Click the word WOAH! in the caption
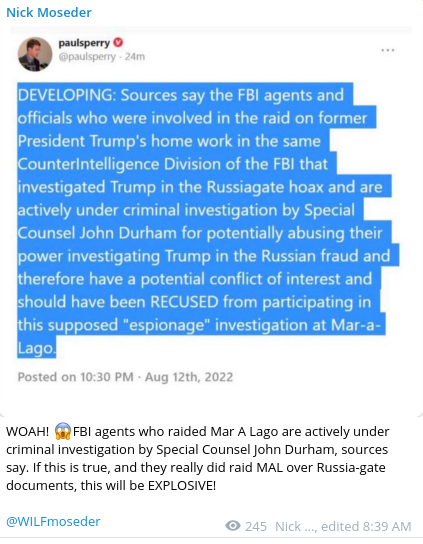 coord(28,432)
